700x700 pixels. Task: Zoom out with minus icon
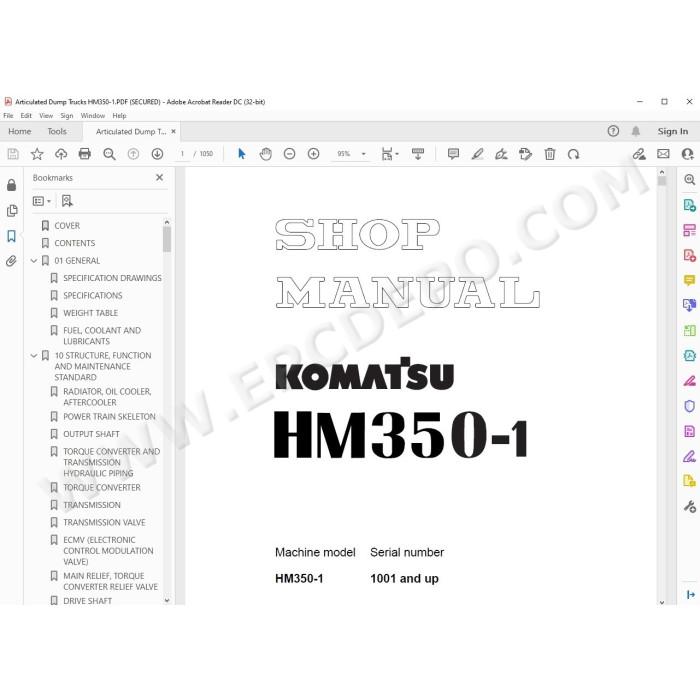(289, 154)
